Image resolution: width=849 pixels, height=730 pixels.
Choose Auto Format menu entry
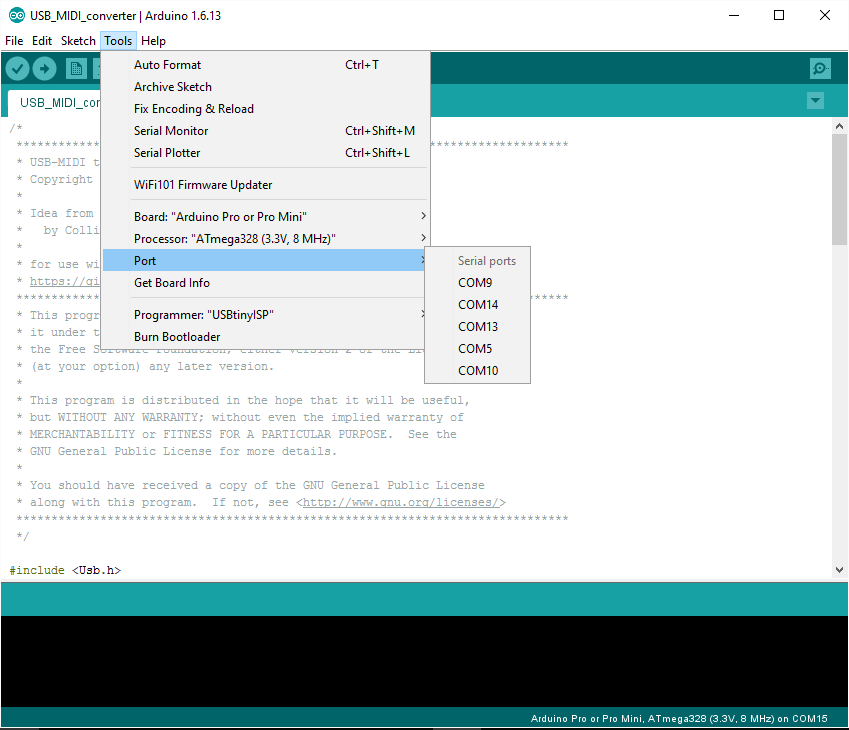(265, 65)
